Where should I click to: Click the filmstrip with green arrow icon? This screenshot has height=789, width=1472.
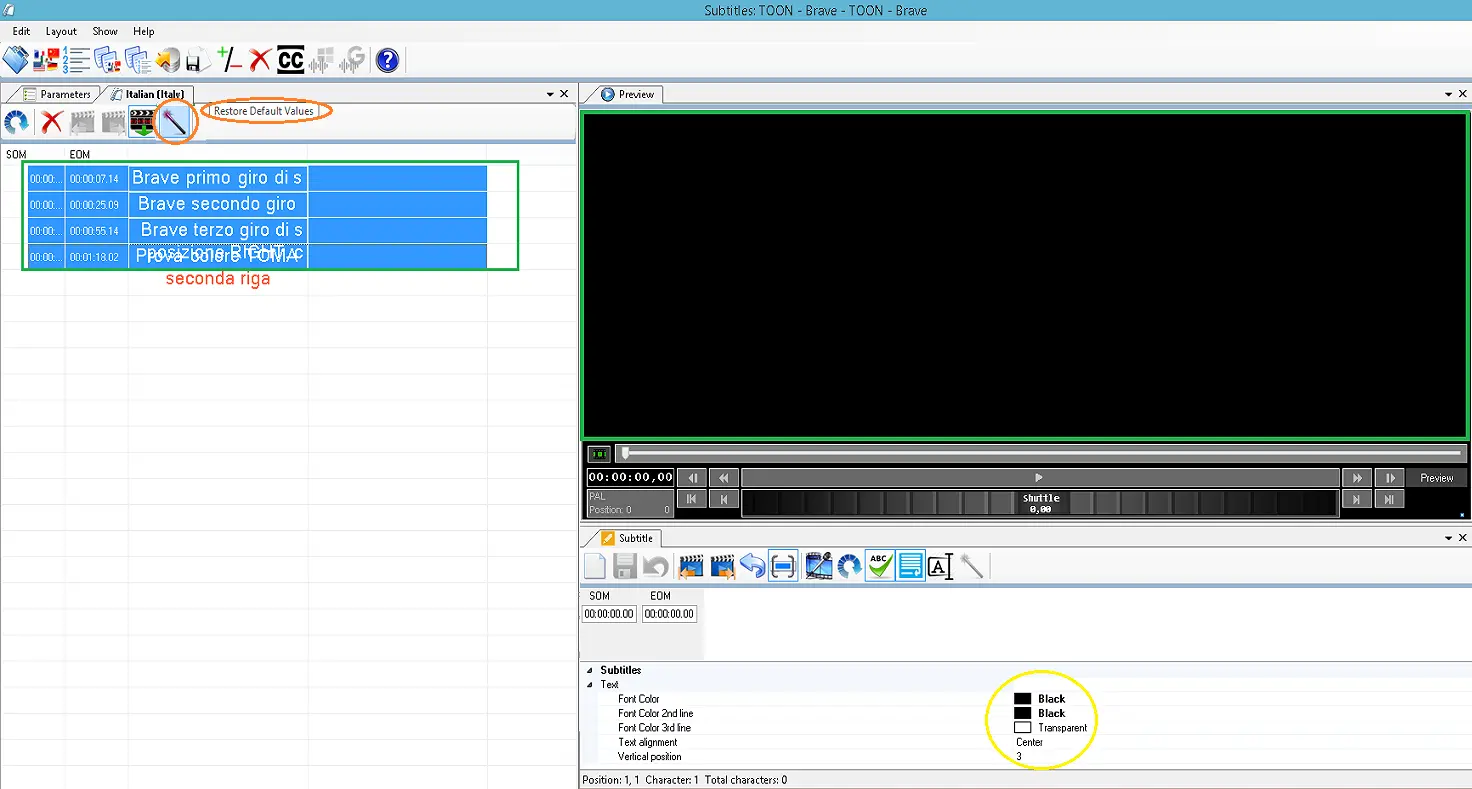[142, 123]
